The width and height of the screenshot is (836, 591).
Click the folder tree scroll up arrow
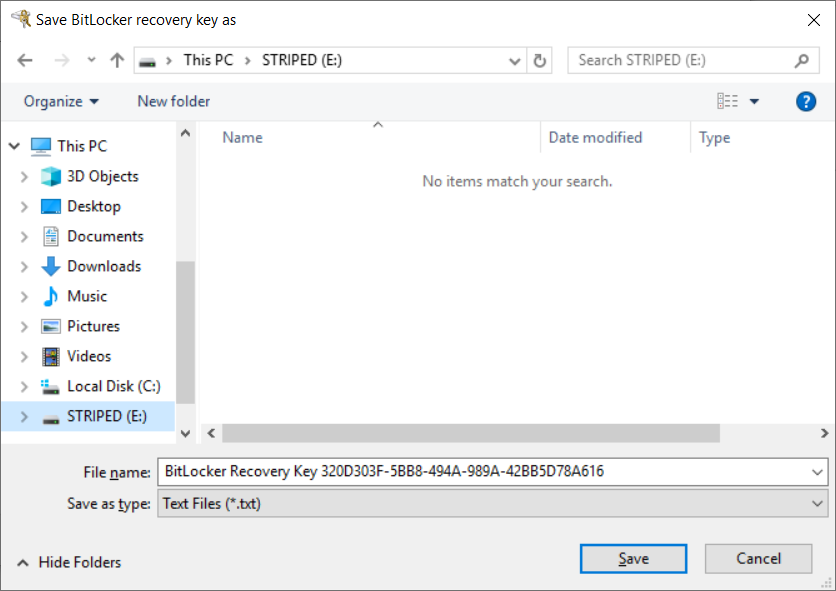point(186,133)
